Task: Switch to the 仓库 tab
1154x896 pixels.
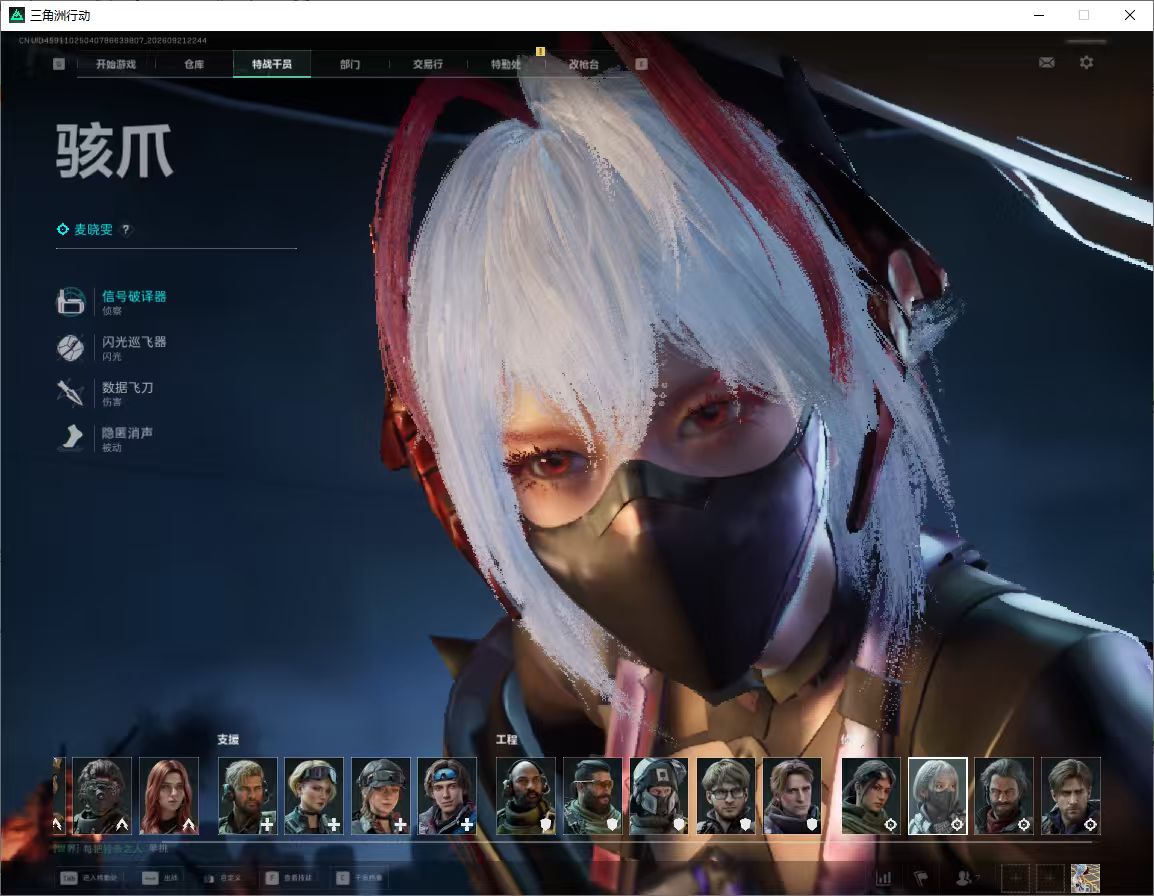Action: pyautogui.click(x=194, y=64)
